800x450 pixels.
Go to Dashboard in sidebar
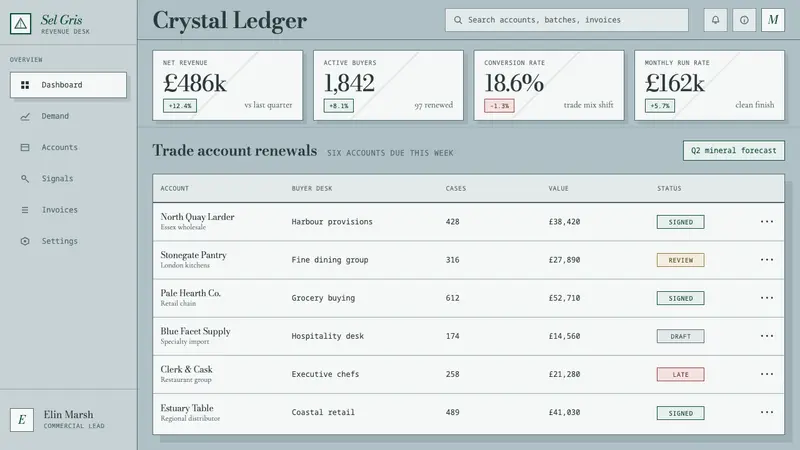pos(68,85)
